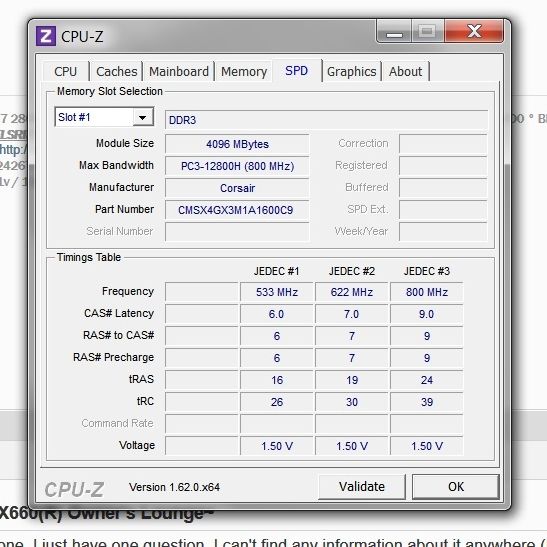Click the empty Correction field

pyautogui.click(x=443, y=144)
